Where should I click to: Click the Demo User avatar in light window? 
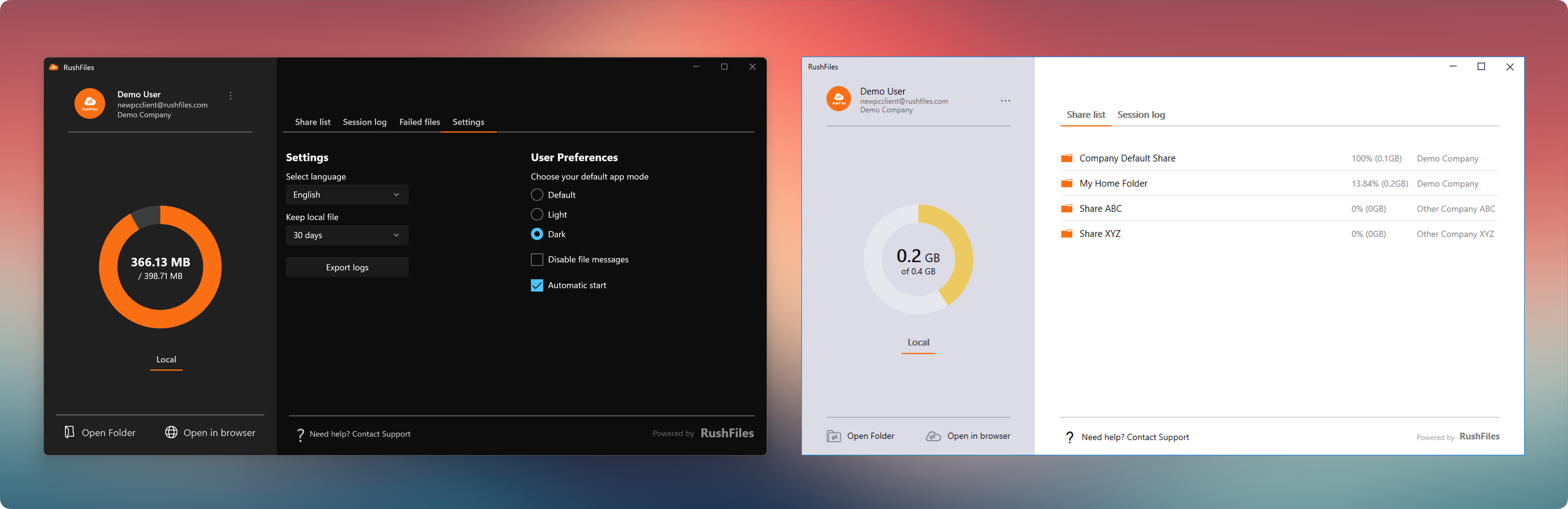[x=838, y=98]
